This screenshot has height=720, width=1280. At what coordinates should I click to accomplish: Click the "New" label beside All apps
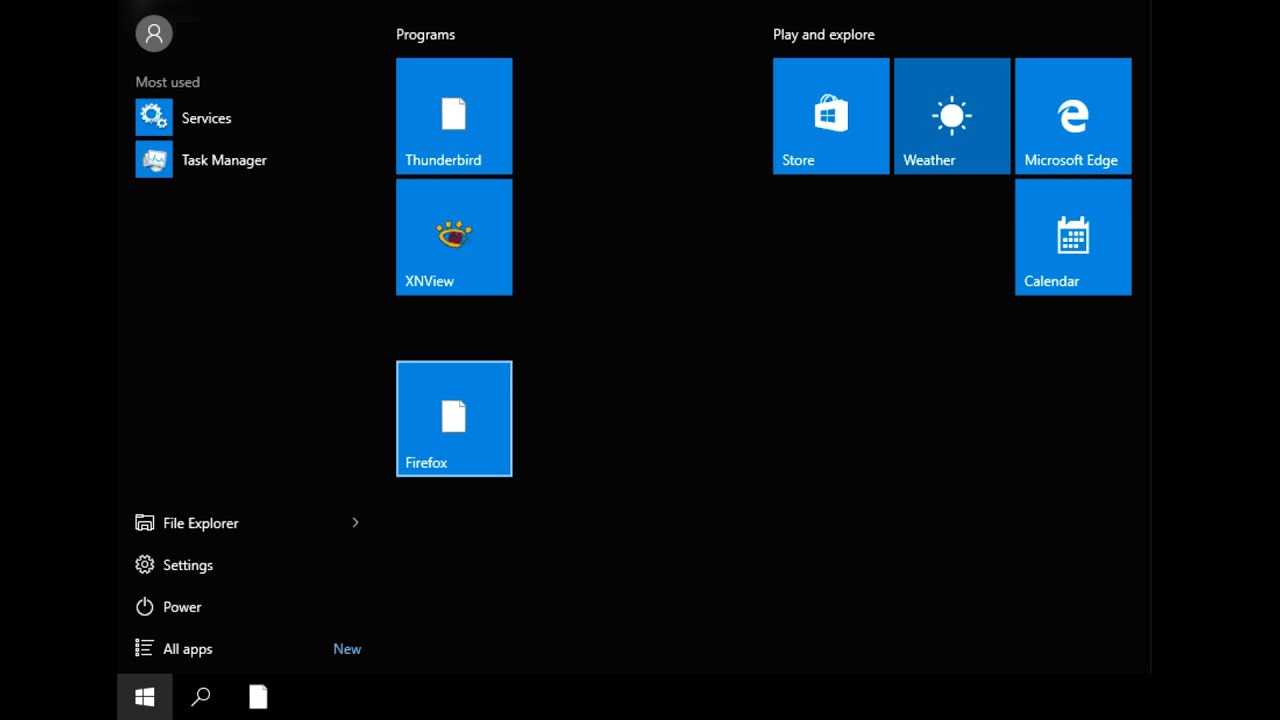pos(347,649)
